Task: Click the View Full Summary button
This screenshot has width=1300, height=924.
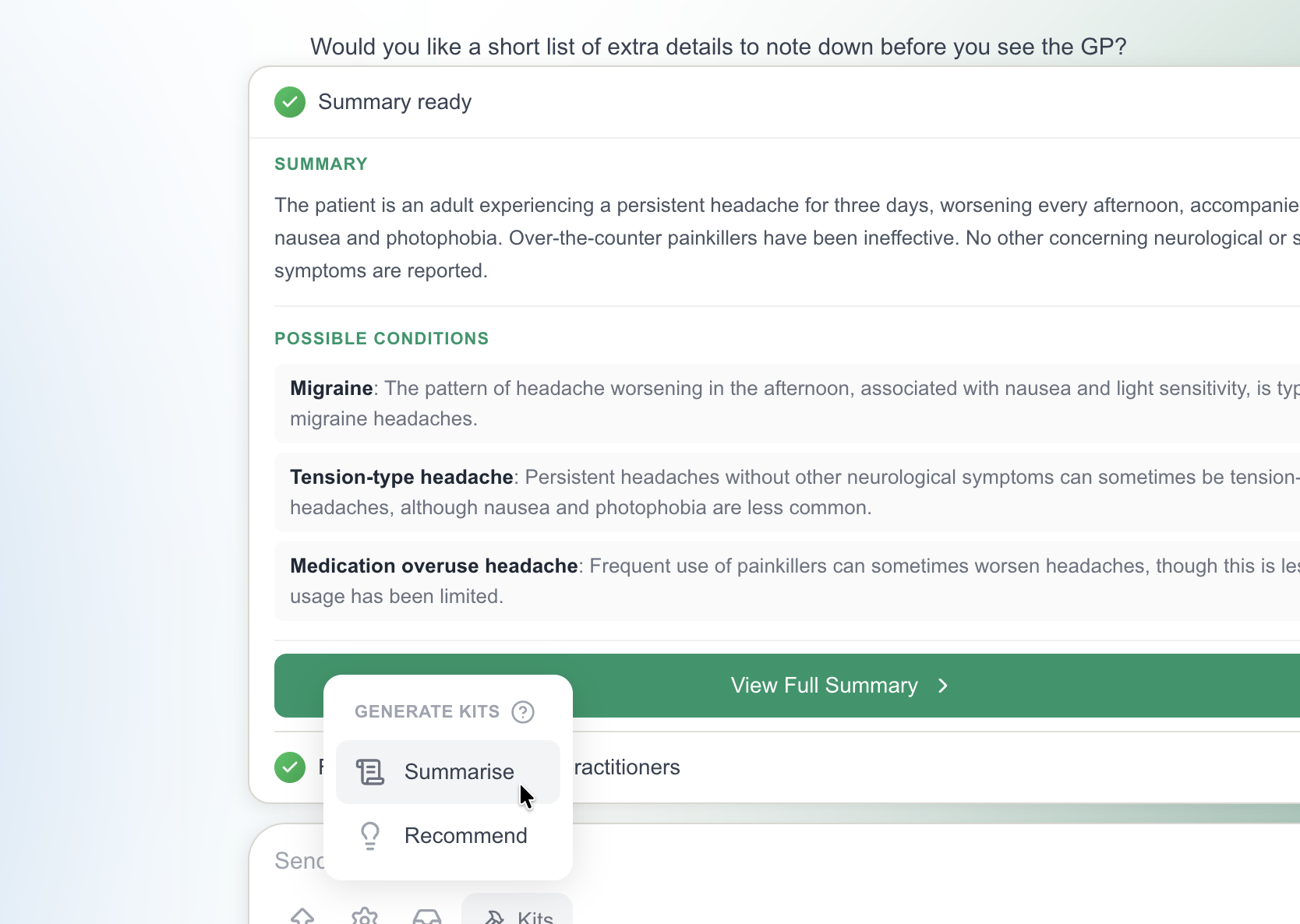Action: click(x=823, y=686)
